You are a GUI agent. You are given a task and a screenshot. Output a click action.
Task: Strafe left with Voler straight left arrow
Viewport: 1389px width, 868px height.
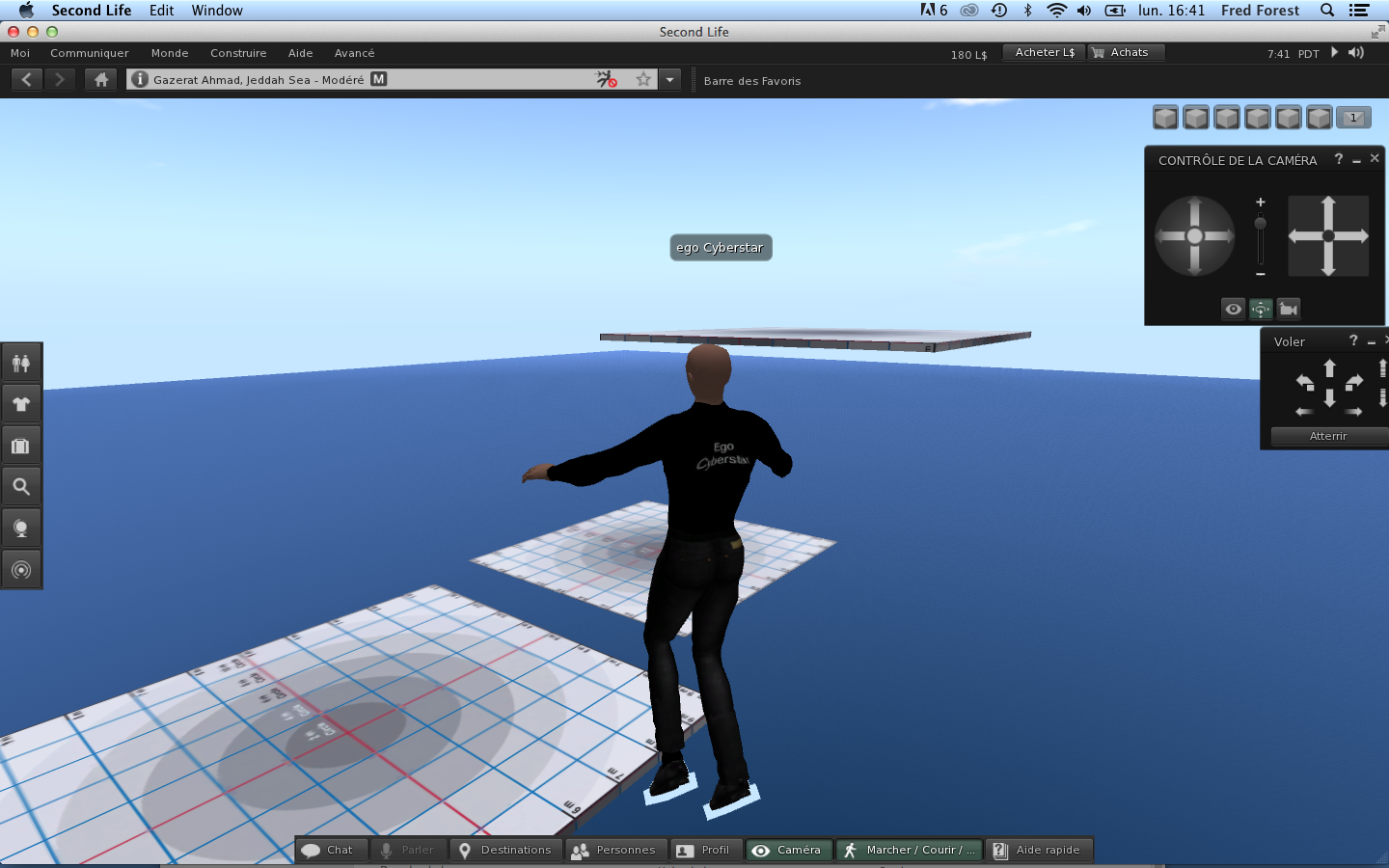tap(1304, 412)
